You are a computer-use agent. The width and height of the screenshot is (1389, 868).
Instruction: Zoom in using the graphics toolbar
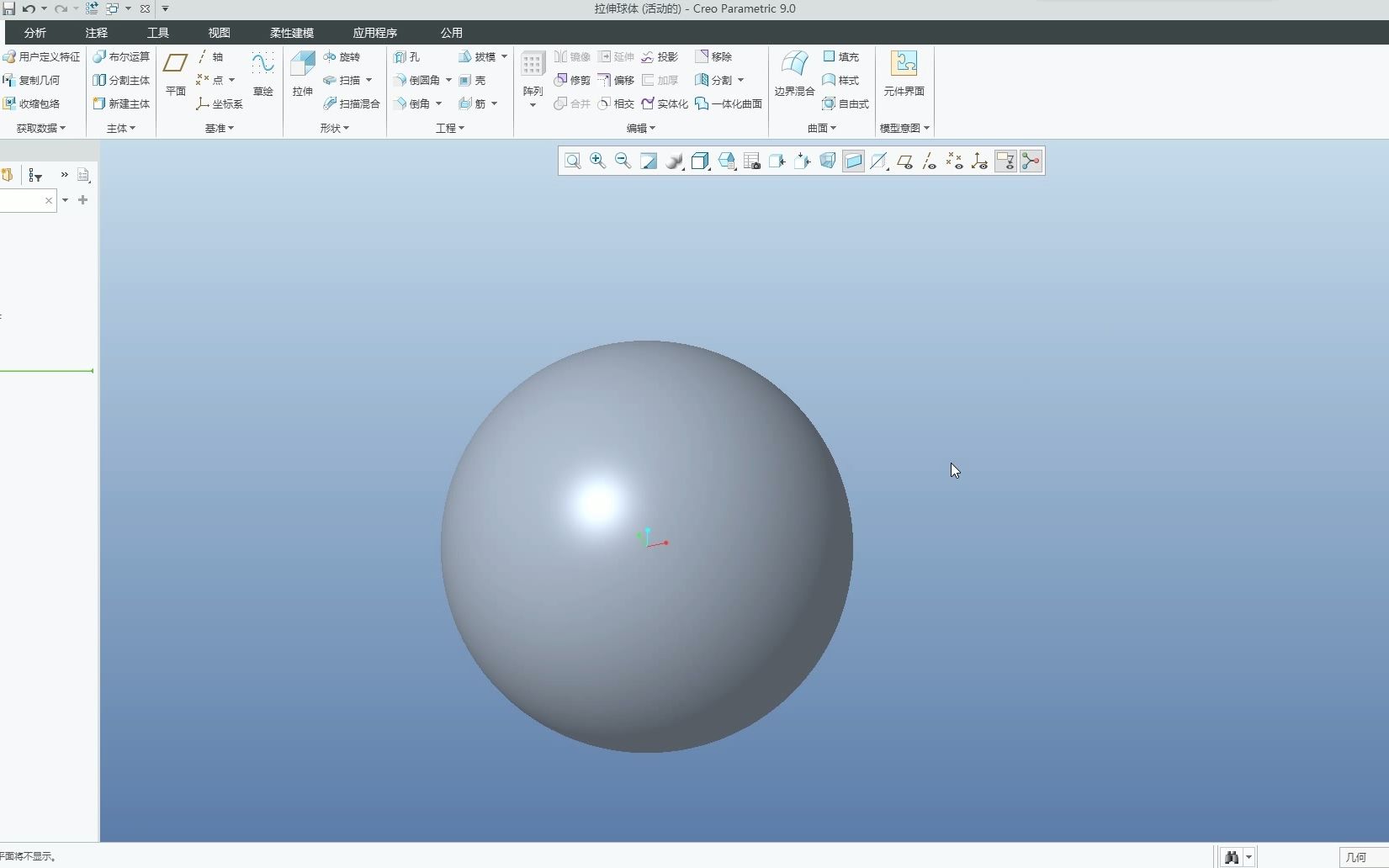point(597,161)
